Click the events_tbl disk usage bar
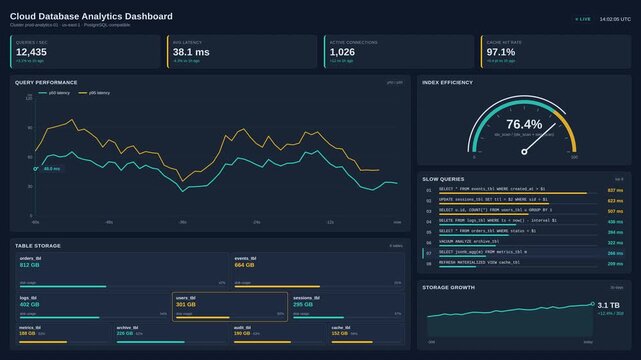Viewport: 641px width, 360px height. click(318, 286)
